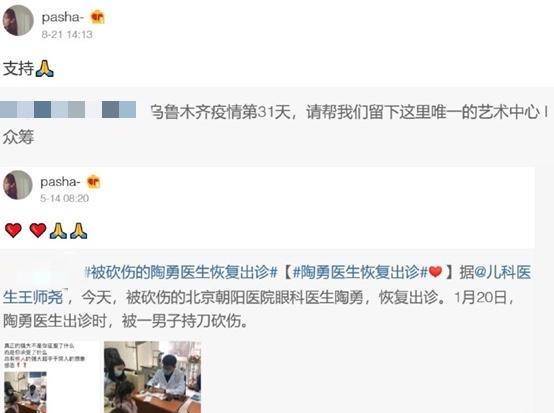554x413 pixels.
Task: Click pasha- username on 5-14 post
Action: coord(60,182)
